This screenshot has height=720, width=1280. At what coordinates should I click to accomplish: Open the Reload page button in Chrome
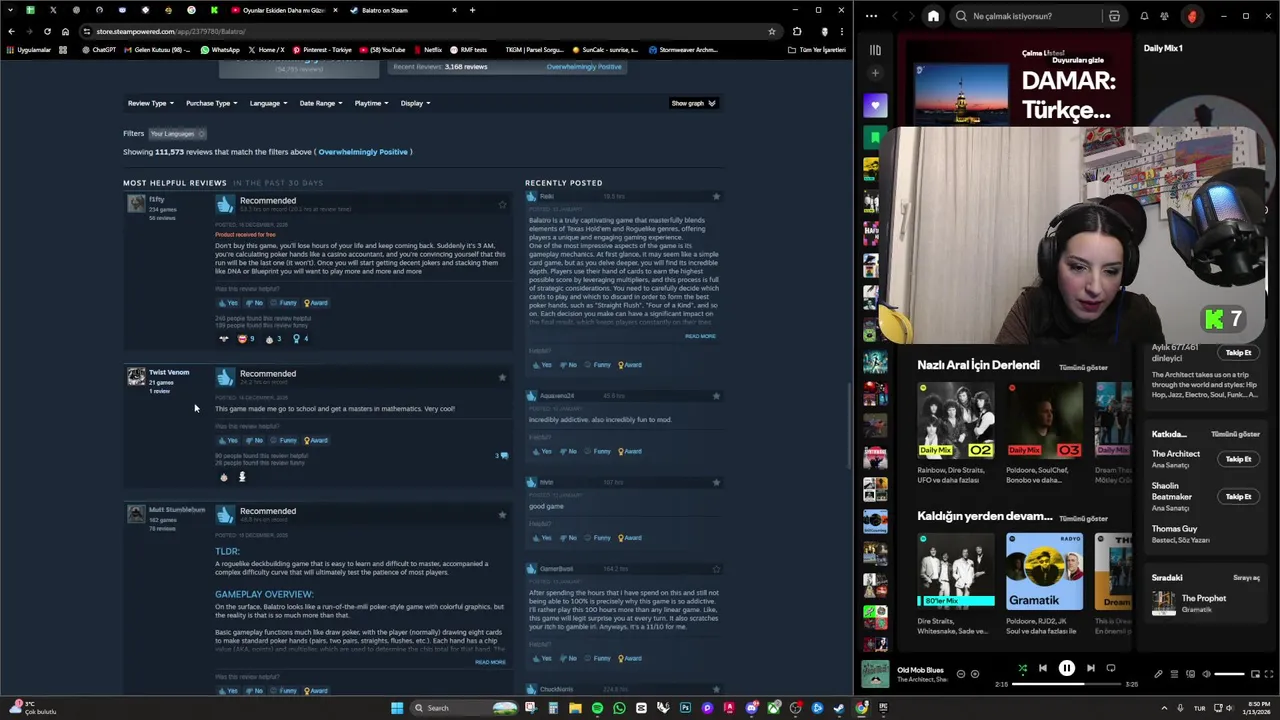47,31
